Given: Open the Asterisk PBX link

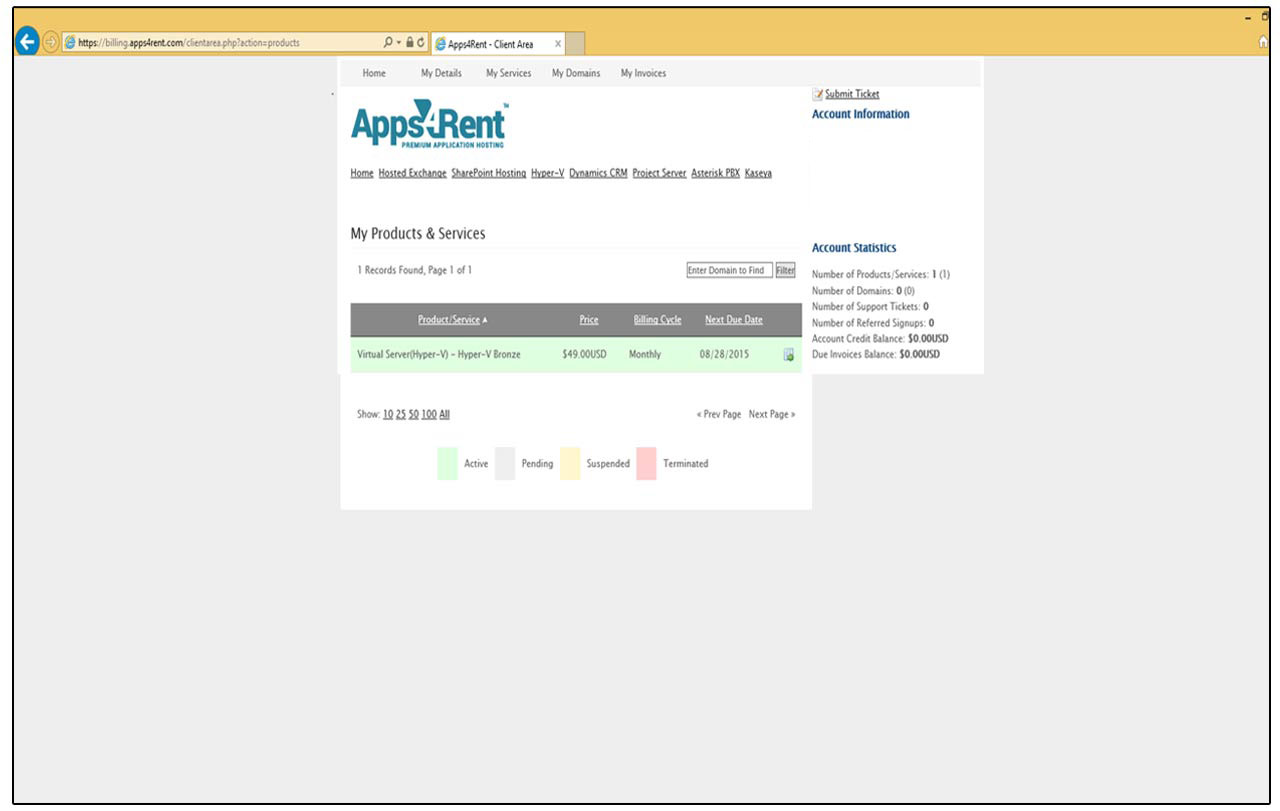Looking at the screenshot, I should click(x=715, y=173).
